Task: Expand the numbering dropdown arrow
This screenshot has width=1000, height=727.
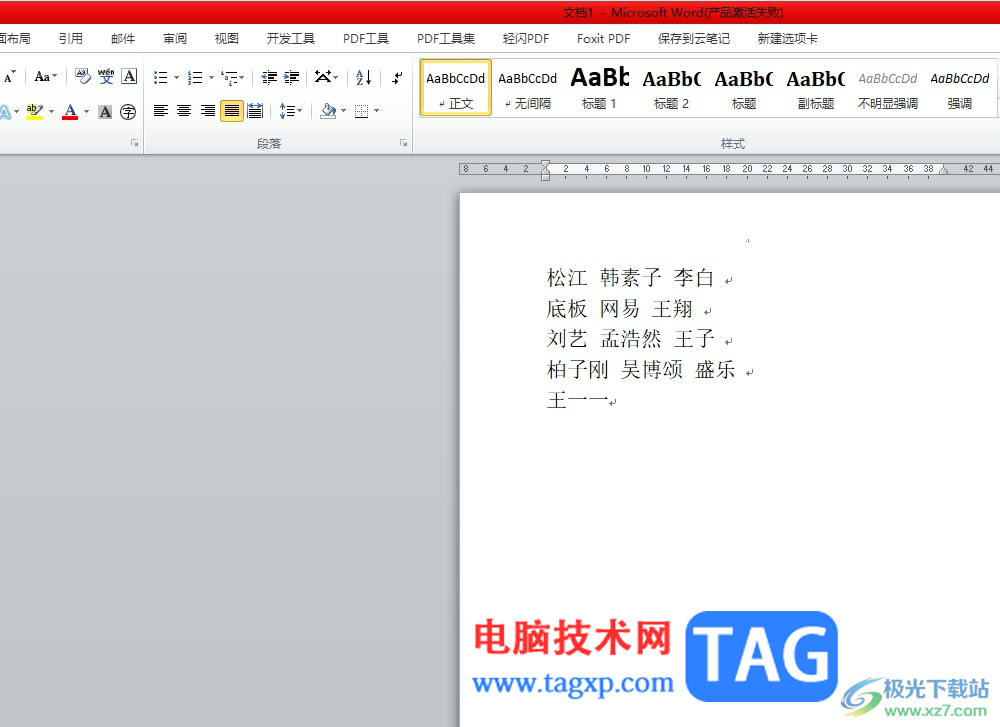Action: [211, 78]
